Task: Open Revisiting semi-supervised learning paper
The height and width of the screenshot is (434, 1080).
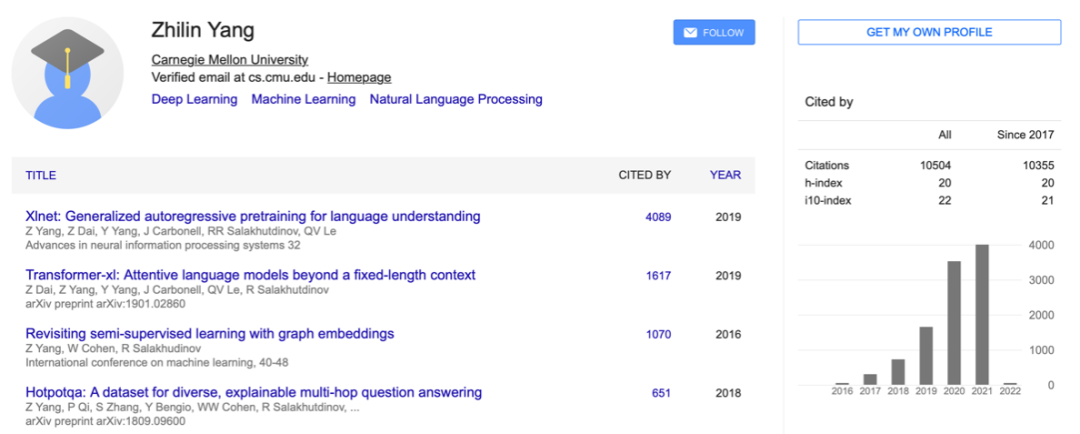Action: [x=210, y=334]
